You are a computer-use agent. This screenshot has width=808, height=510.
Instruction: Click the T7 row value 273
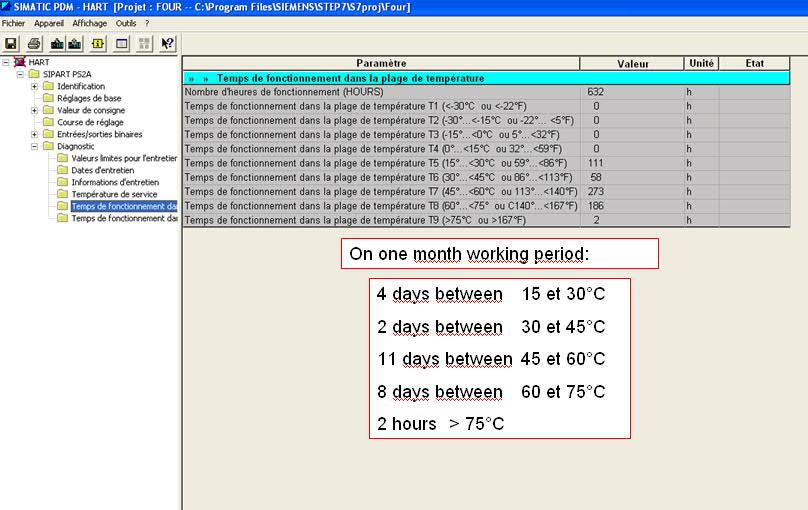[596, 192]
